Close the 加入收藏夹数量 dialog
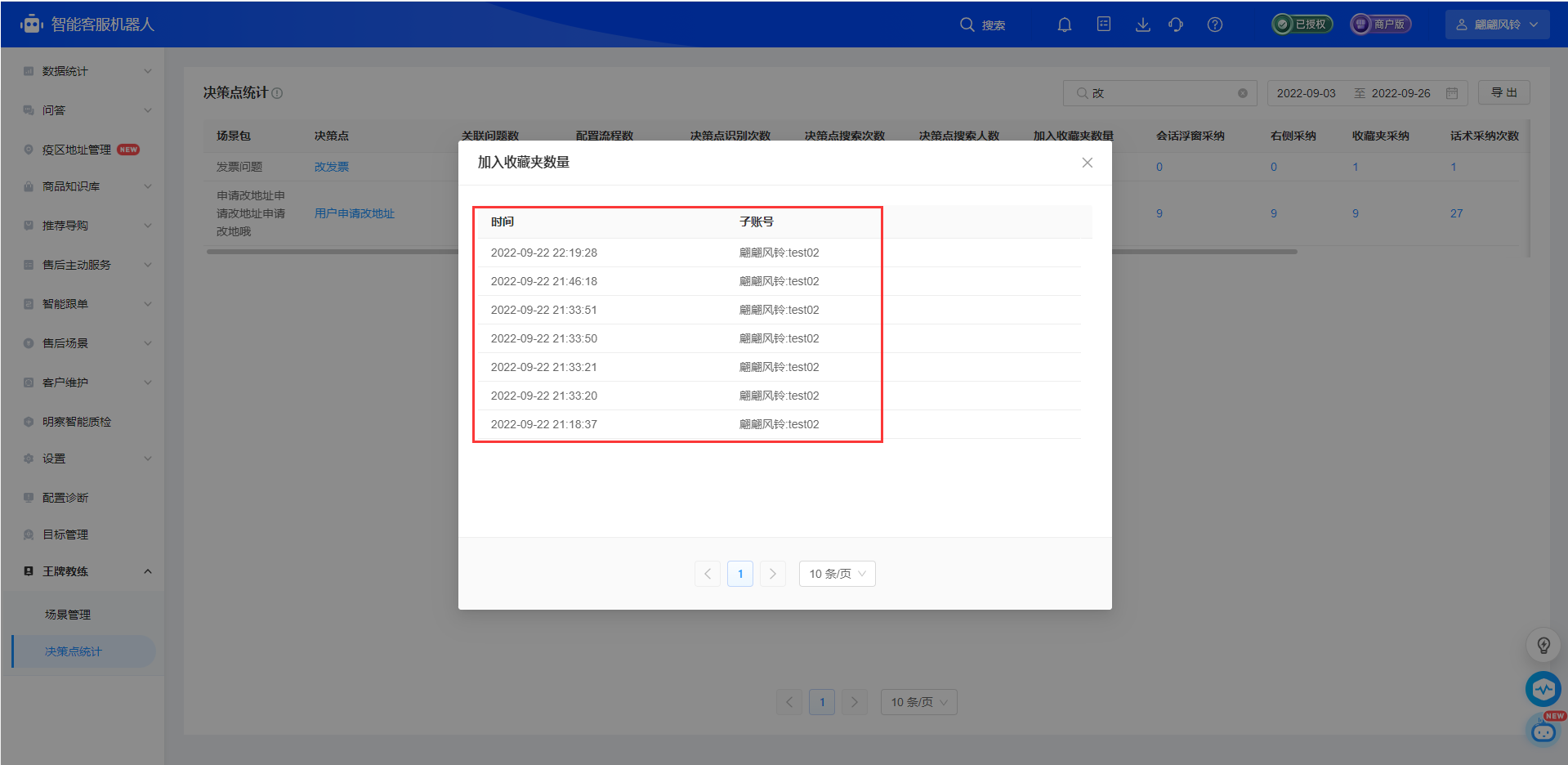The width and height of the screenshot is (1568, 765). pos(1087,163)
